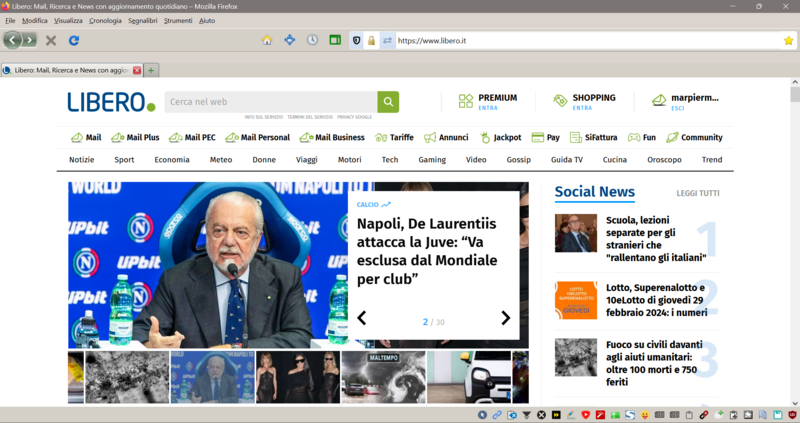View site security via the padlock icon
This screenshot has width=800, height=423.
coord(371,40)
